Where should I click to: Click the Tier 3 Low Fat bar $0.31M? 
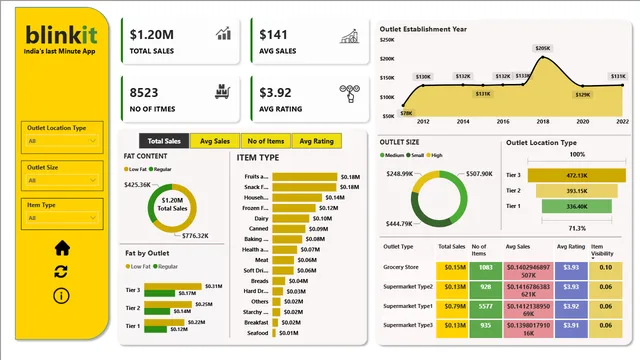[x=173, y=287]
